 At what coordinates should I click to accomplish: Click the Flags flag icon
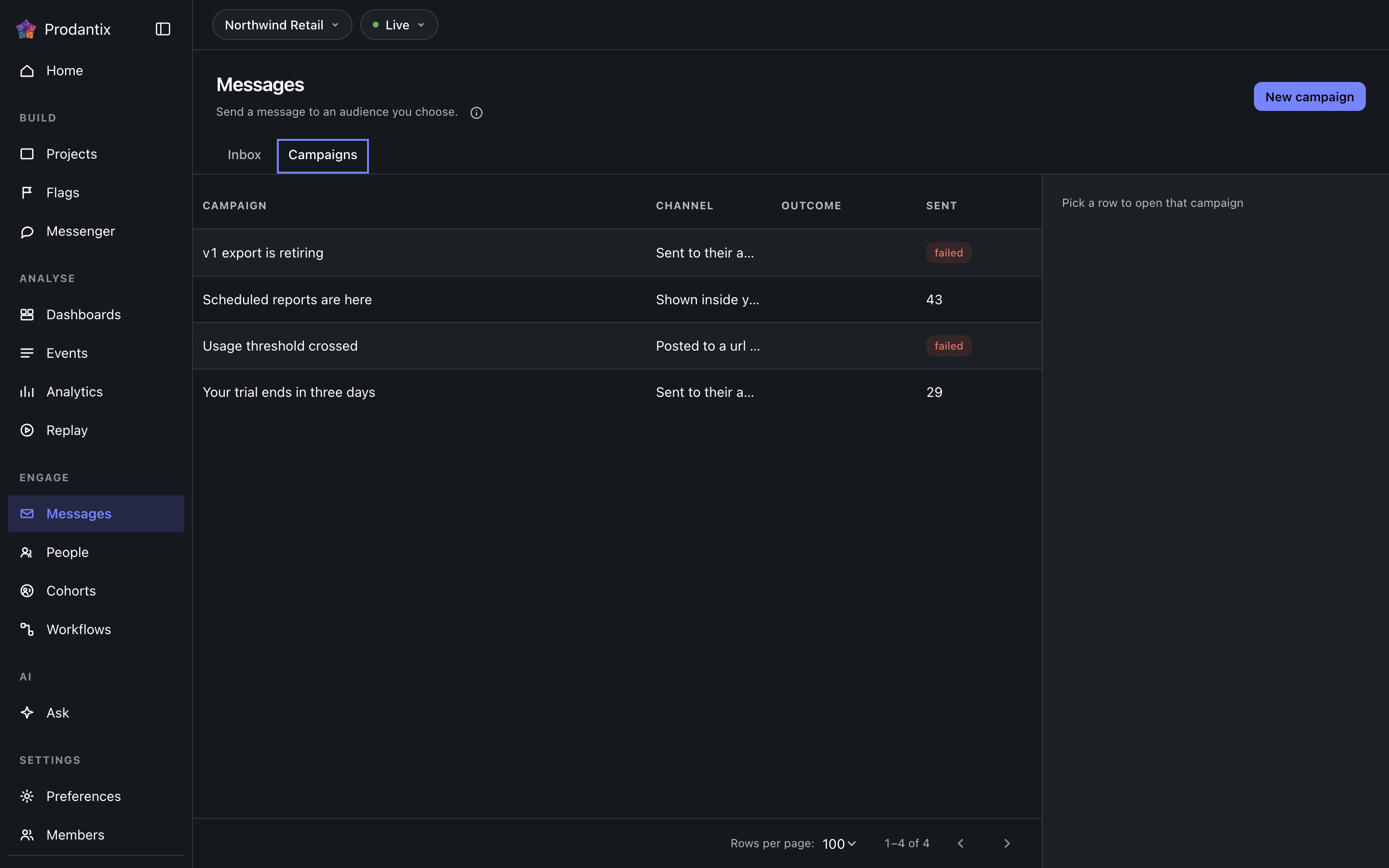click(x=27, y=192)
